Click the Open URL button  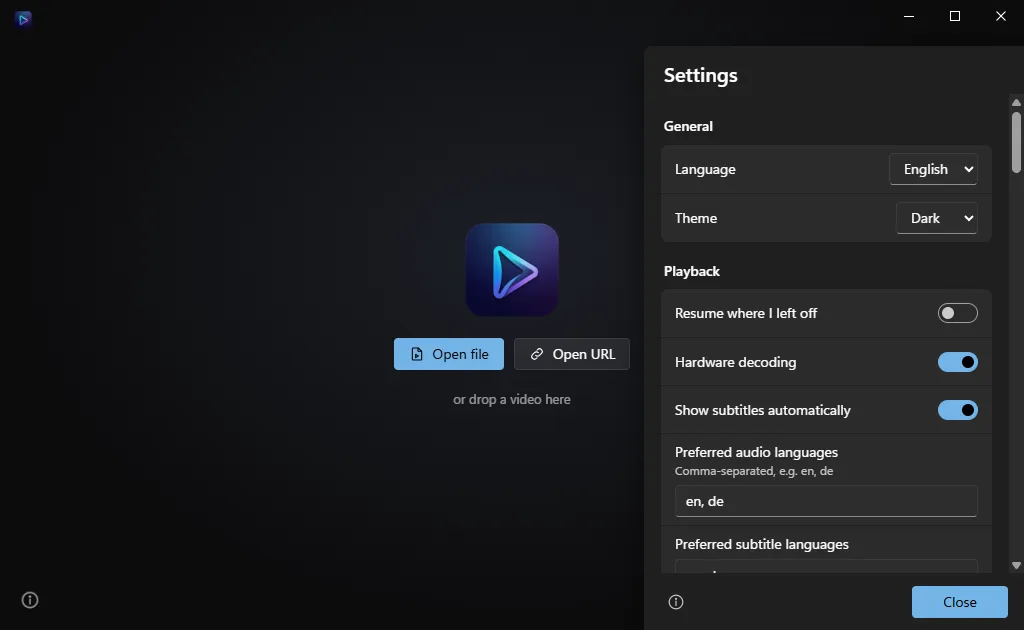(572, 354)
